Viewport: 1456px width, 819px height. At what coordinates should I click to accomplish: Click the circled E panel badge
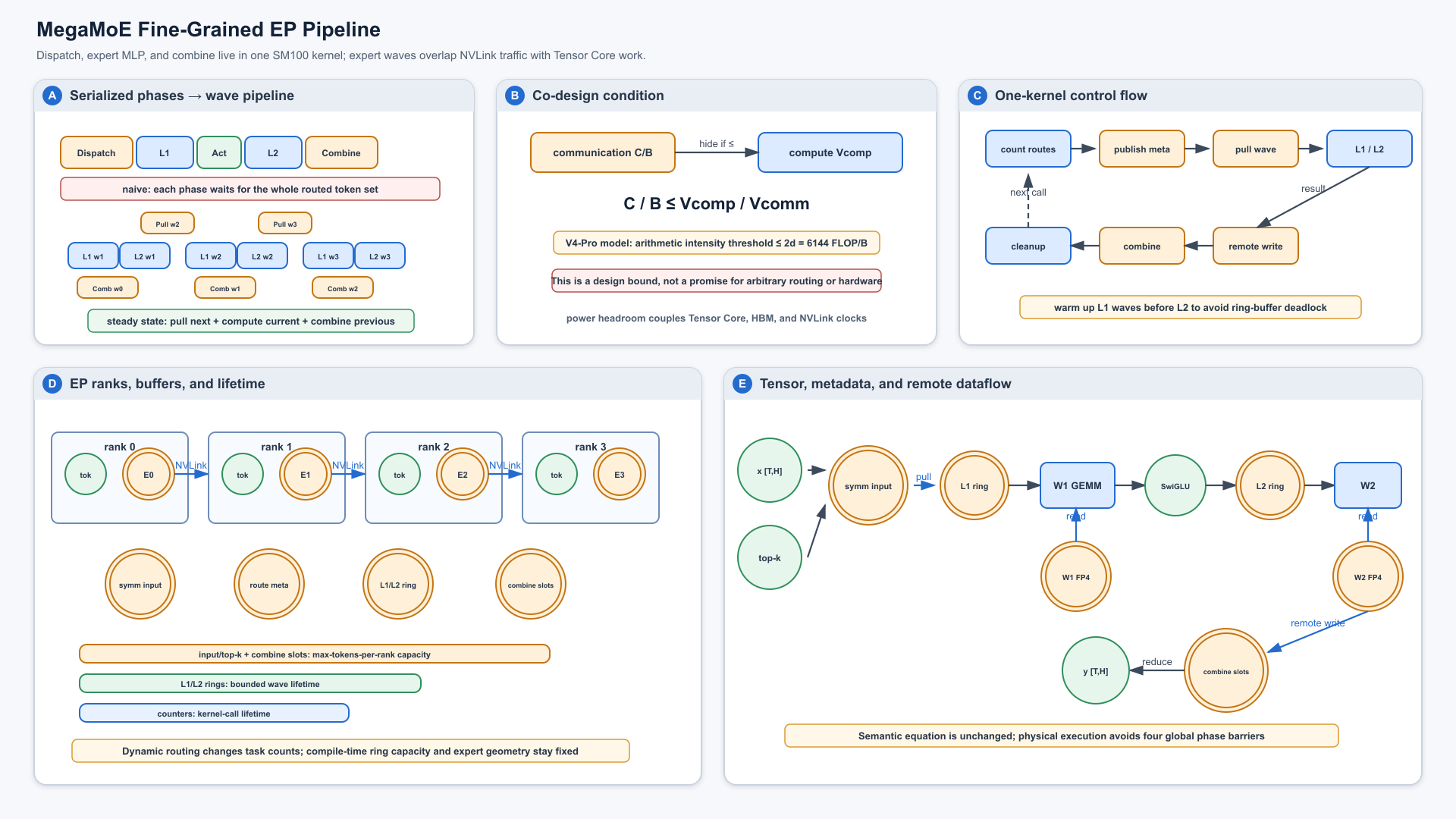pos(742,384)
